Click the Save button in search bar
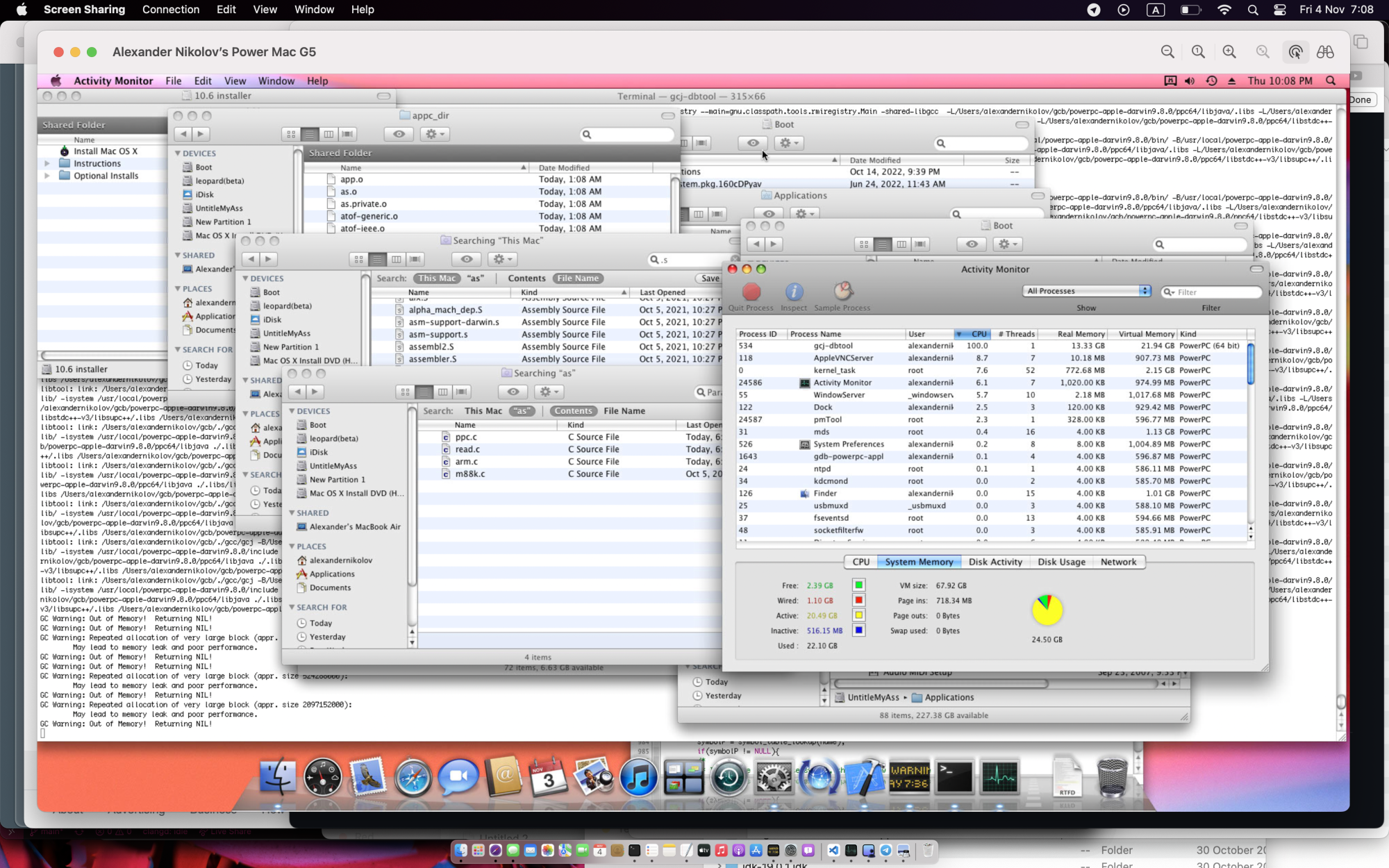The width and height of the screenshot is (1389, 868). pos(710,278)
